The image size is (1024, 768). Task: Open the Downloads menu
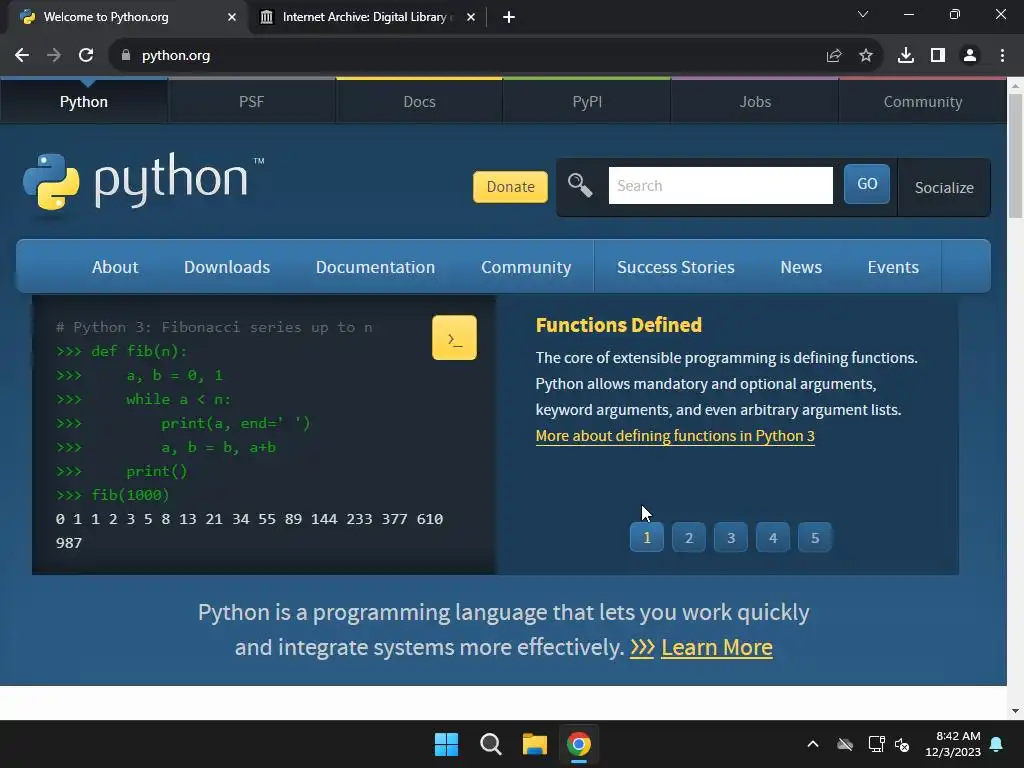tap(227, 267)
